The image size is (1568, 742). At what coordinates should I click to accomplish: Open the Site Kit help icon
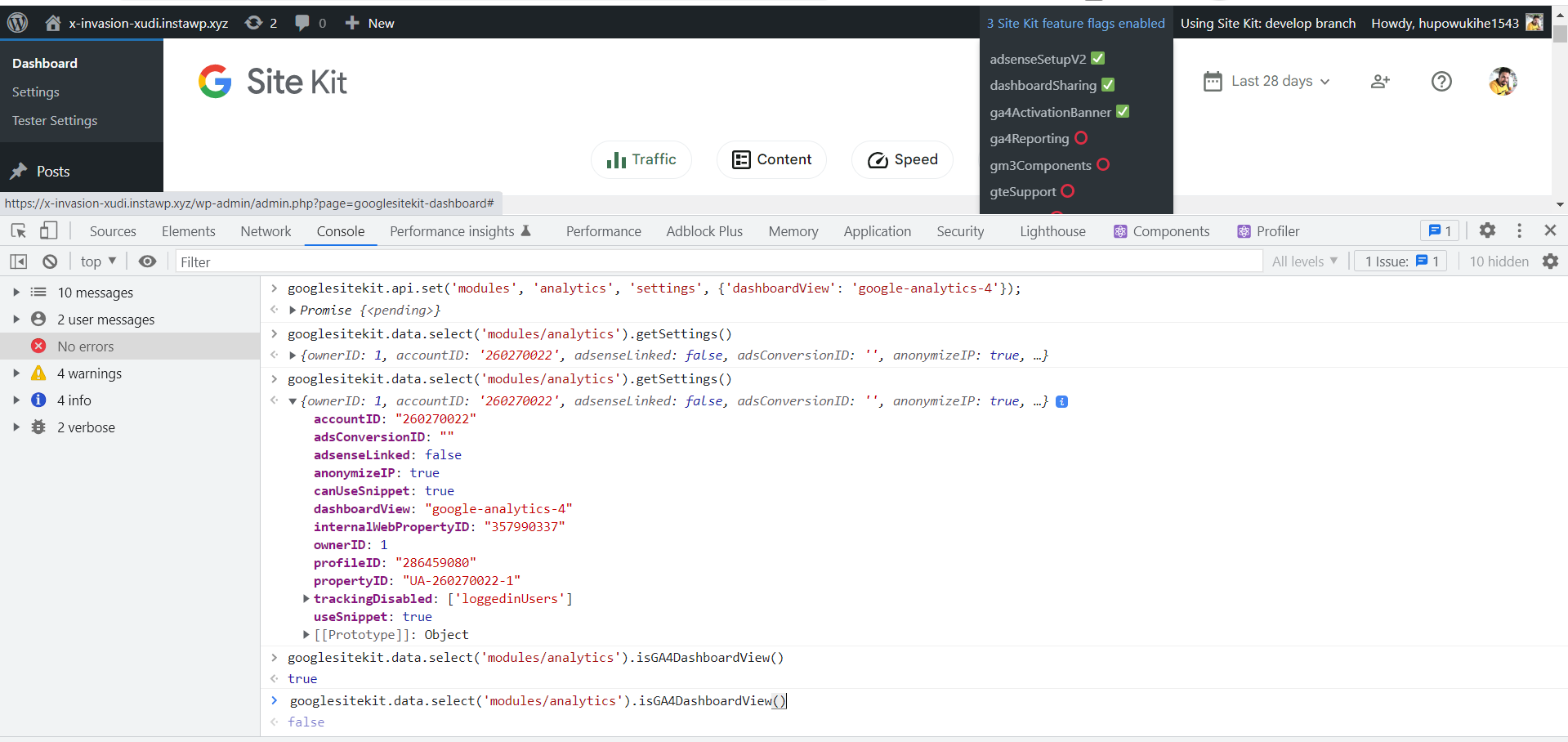[1441, 81]
